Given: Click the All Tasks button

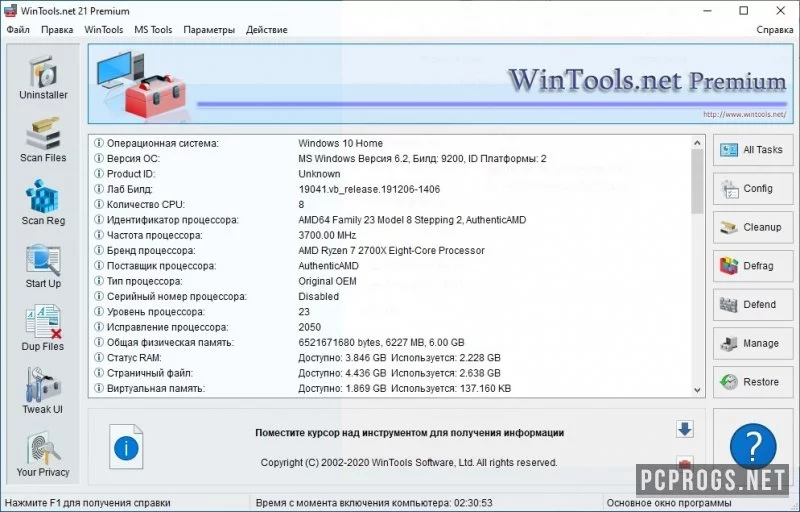Looking at the screenshot, I should coord(753,150).
